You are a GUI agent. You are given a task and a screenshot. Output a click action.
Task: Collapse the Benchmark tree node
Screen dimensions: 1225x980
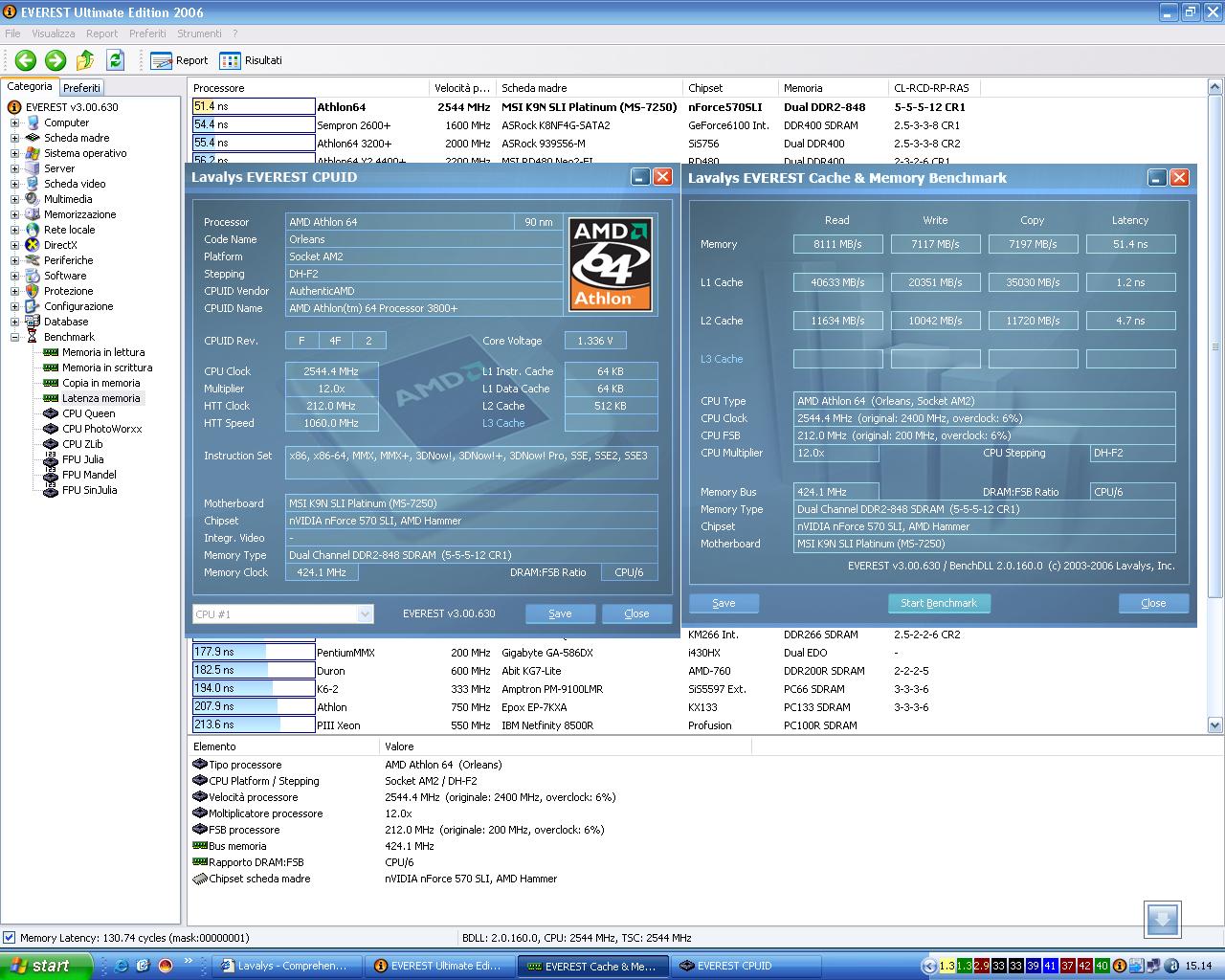[14, 337]
